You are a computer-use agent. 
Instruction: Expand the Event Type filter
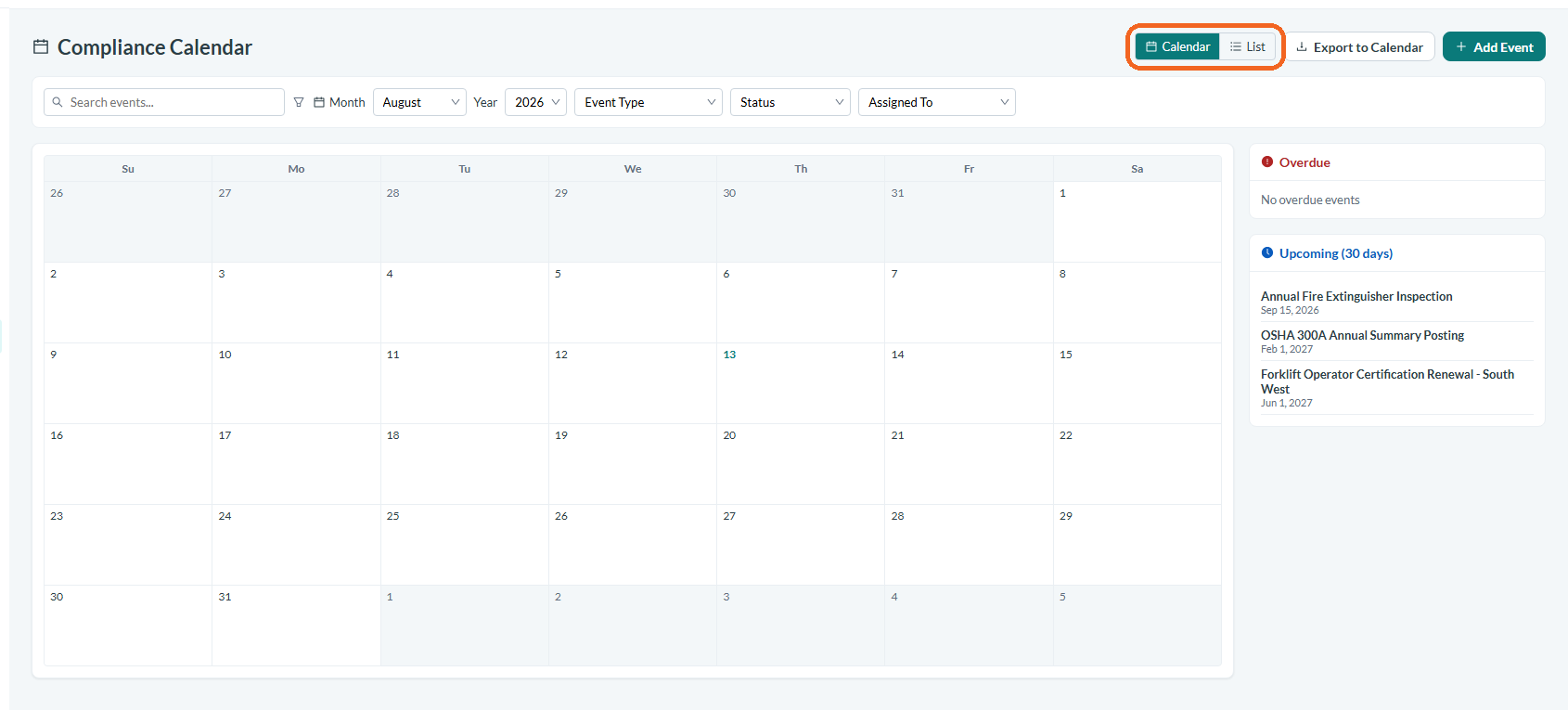649,102
